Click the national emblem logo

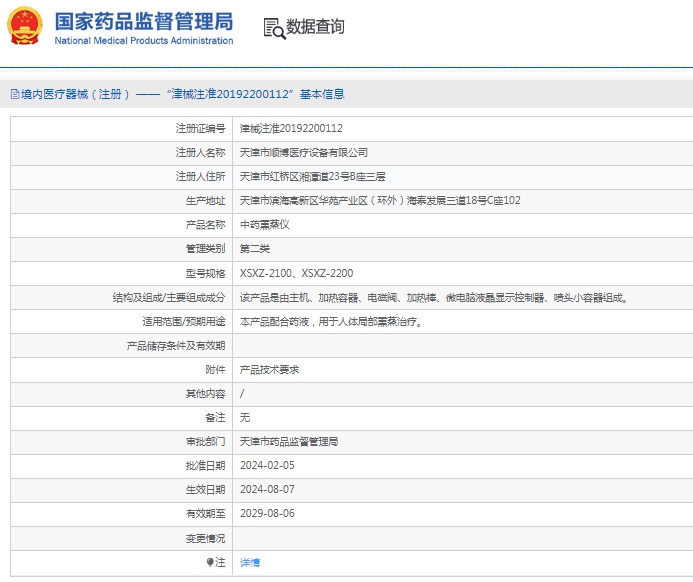click(25, 26)
